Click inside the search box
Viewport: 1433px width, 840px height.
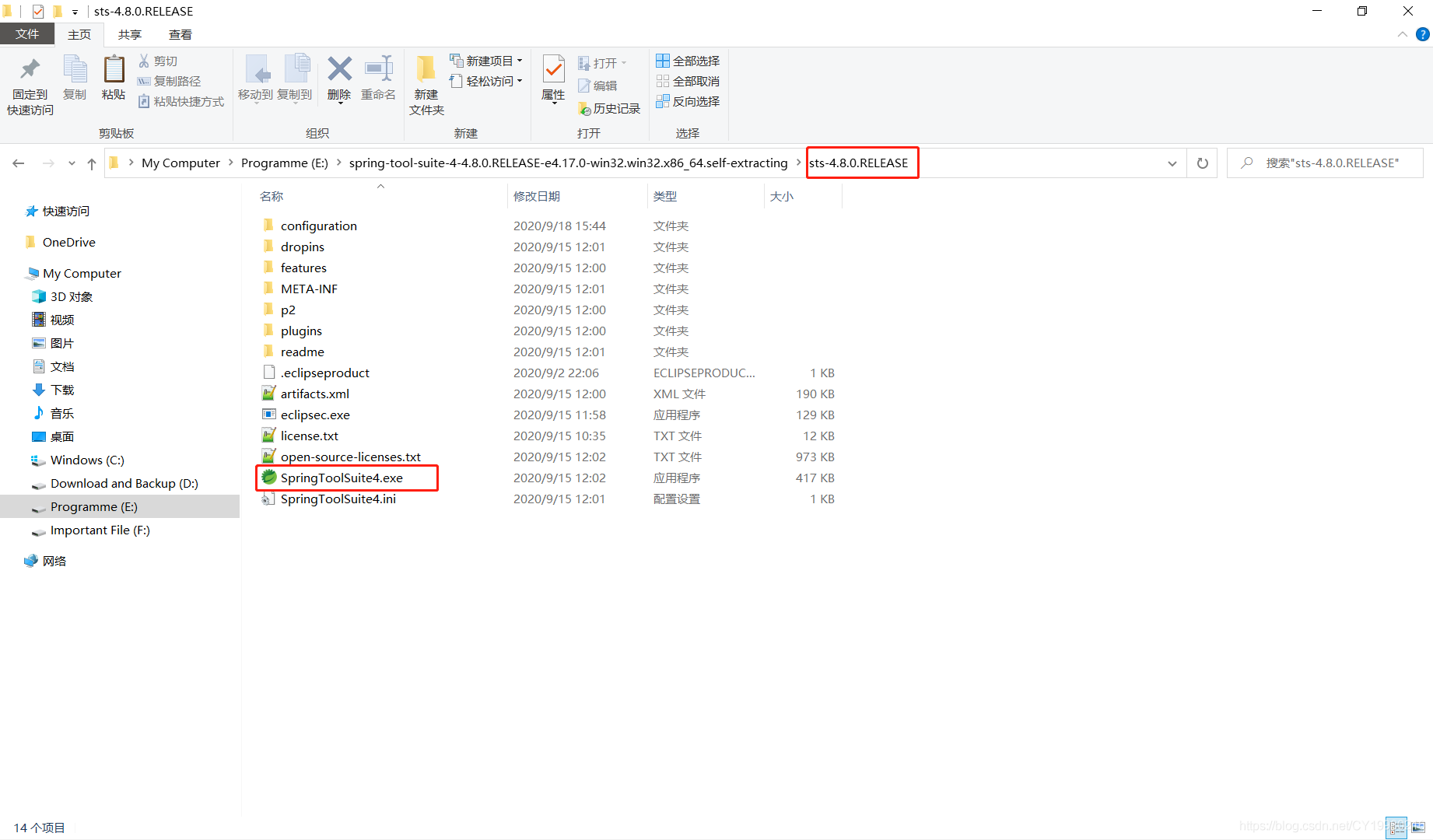click(1323, 163)
